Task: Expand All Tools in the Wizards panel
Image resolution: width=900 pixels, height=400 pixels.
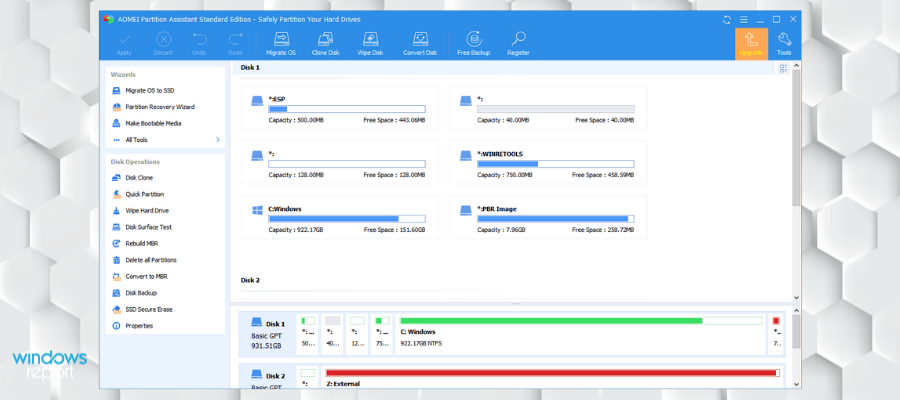Action: coord(165,139)
